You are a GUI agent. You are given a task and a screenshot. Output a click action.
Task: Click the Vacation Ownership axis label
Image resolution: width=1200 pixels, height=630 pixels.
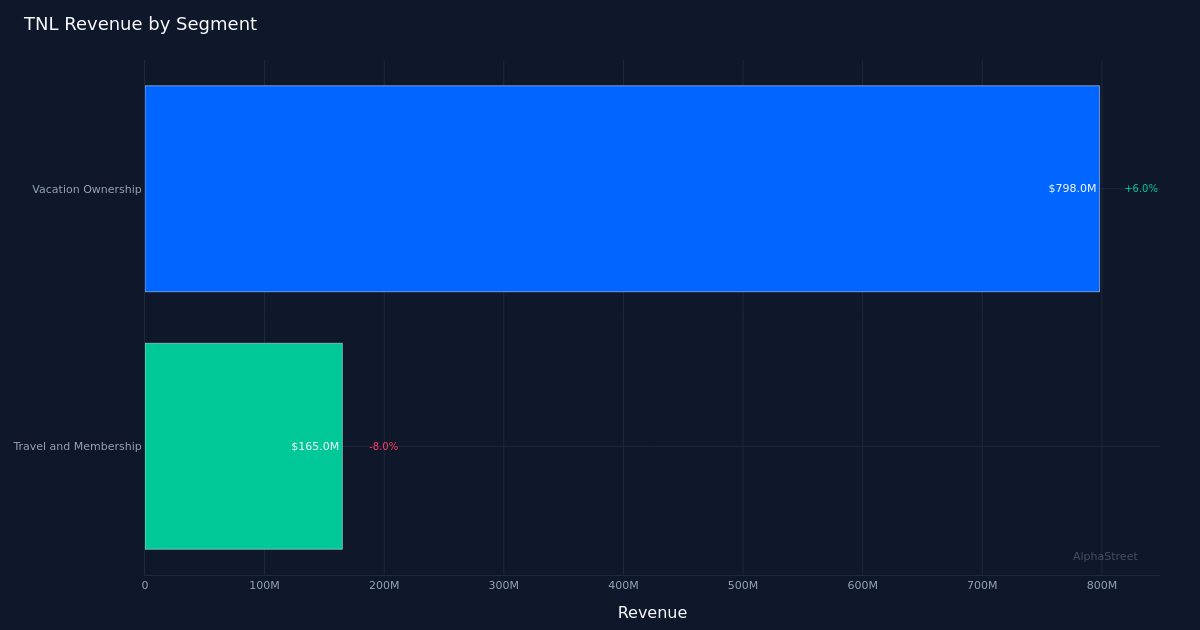coord(87,189)
